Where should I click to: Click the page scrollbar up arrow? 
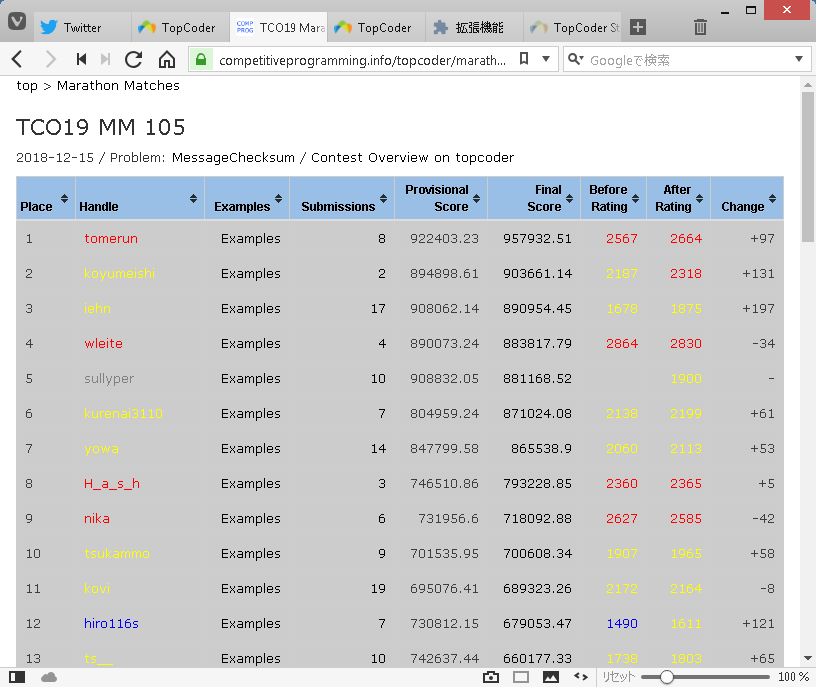(x=808, y=85)
